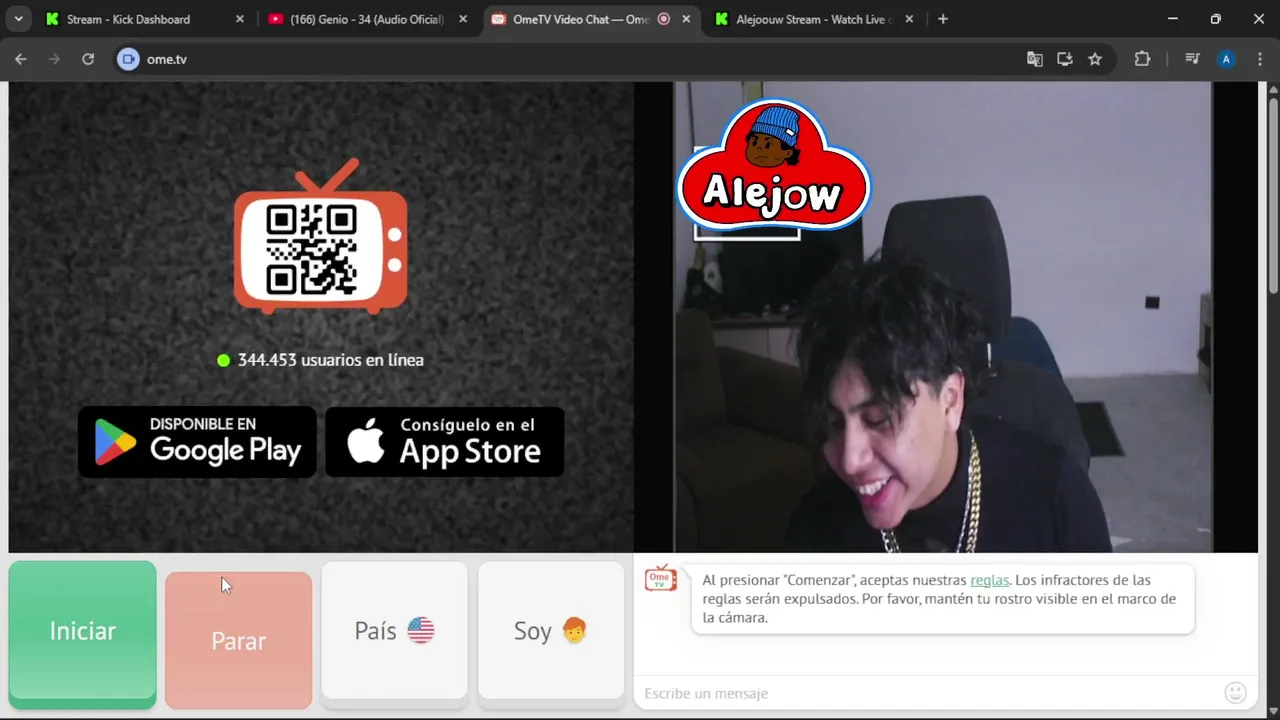This screenshot has width=1280, height=720.
Task: Close the Stream - Kick Dashboard tab
Action: click(239, 19)
